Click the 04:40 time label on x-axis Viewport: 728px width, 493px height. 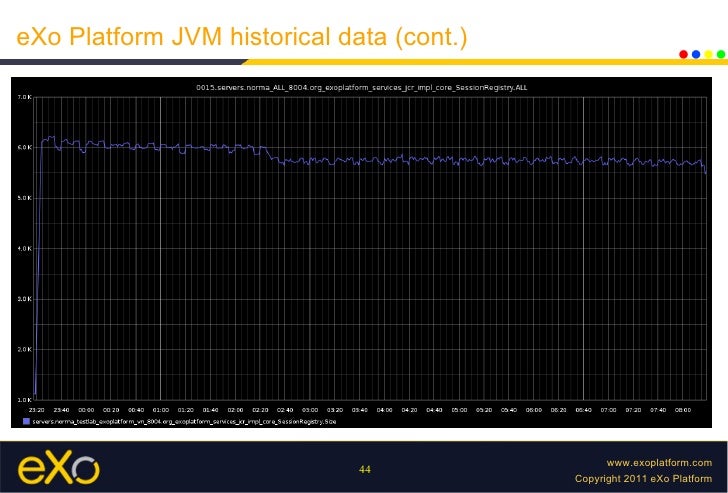coord(434,410)
